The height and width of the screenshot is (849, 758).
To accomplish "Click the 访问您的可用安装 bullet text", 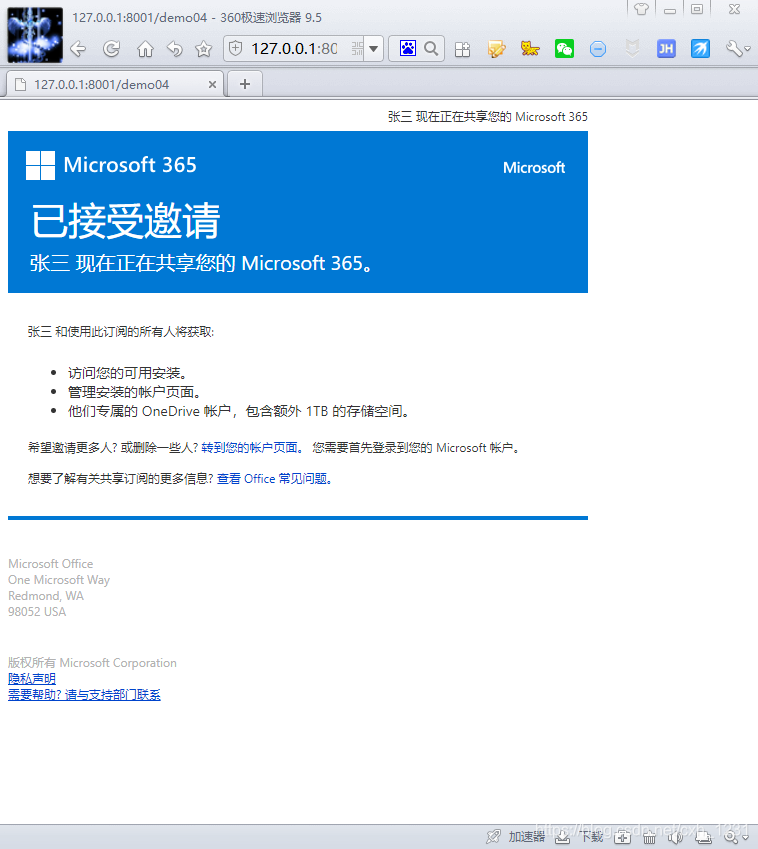I will coord(127,373).
